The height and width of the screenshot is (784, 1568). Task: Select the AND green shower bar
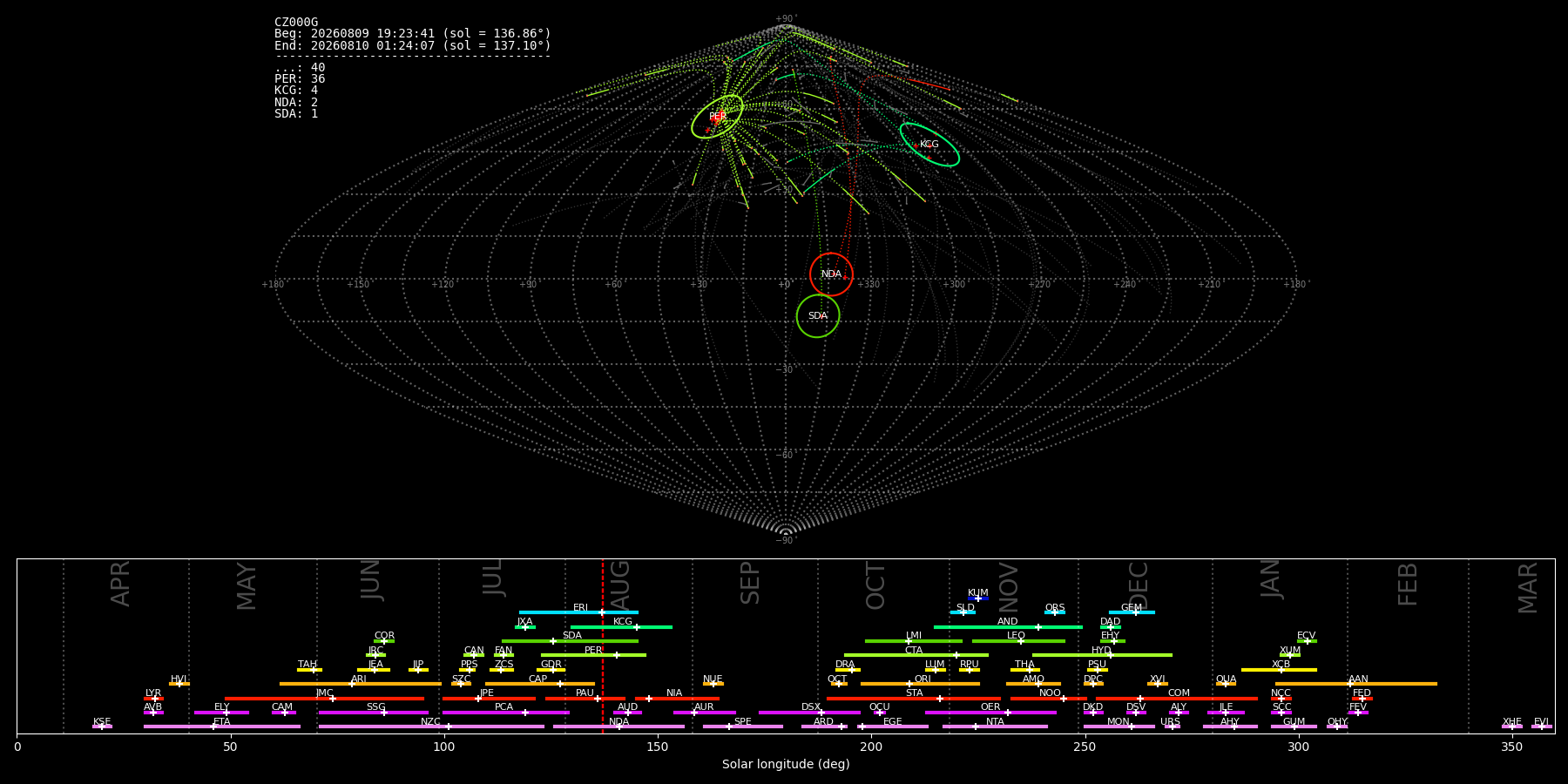click(x=1008, y=627)
